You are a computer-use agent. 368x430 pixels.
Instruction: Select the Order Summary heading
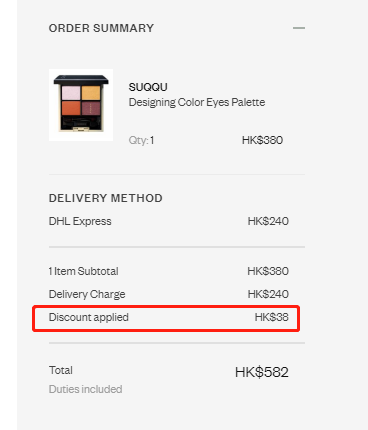tap(101, 28)
